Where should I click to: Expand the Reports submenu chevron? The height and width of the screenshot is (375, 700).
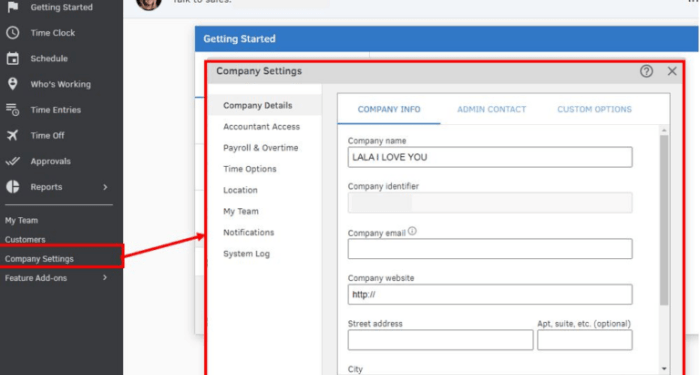(105, 187)
